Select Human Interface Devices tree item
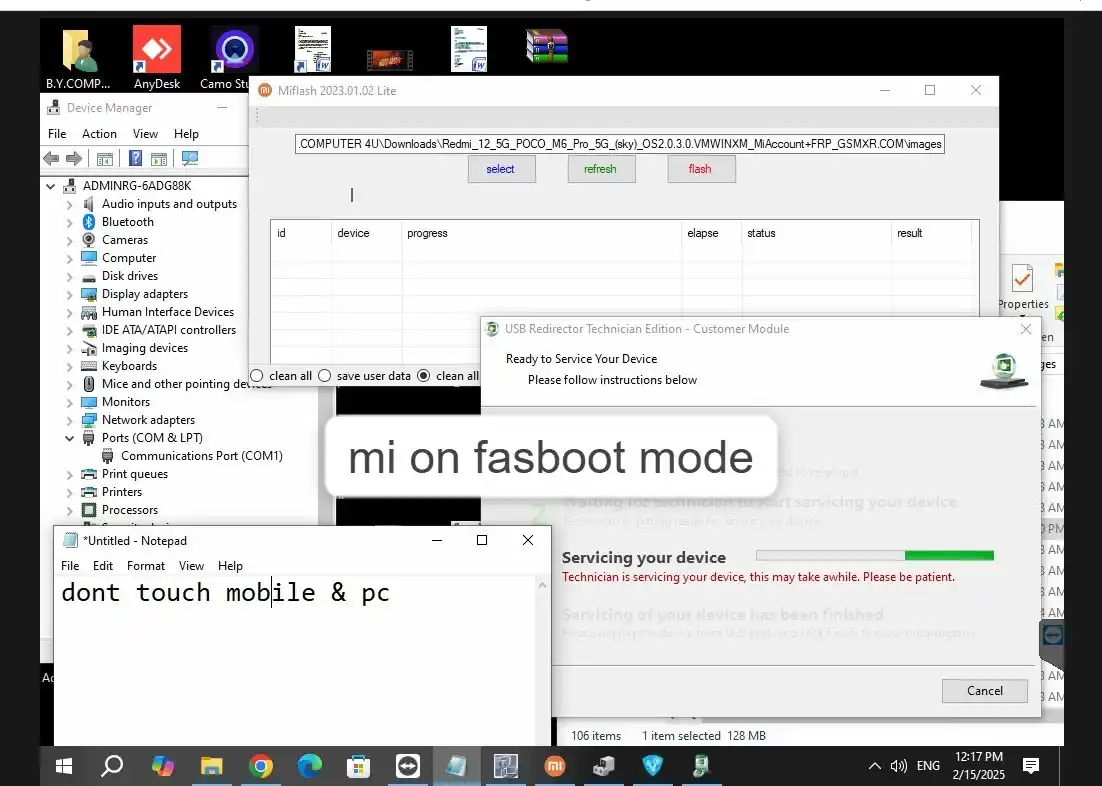 coord(167,312)
